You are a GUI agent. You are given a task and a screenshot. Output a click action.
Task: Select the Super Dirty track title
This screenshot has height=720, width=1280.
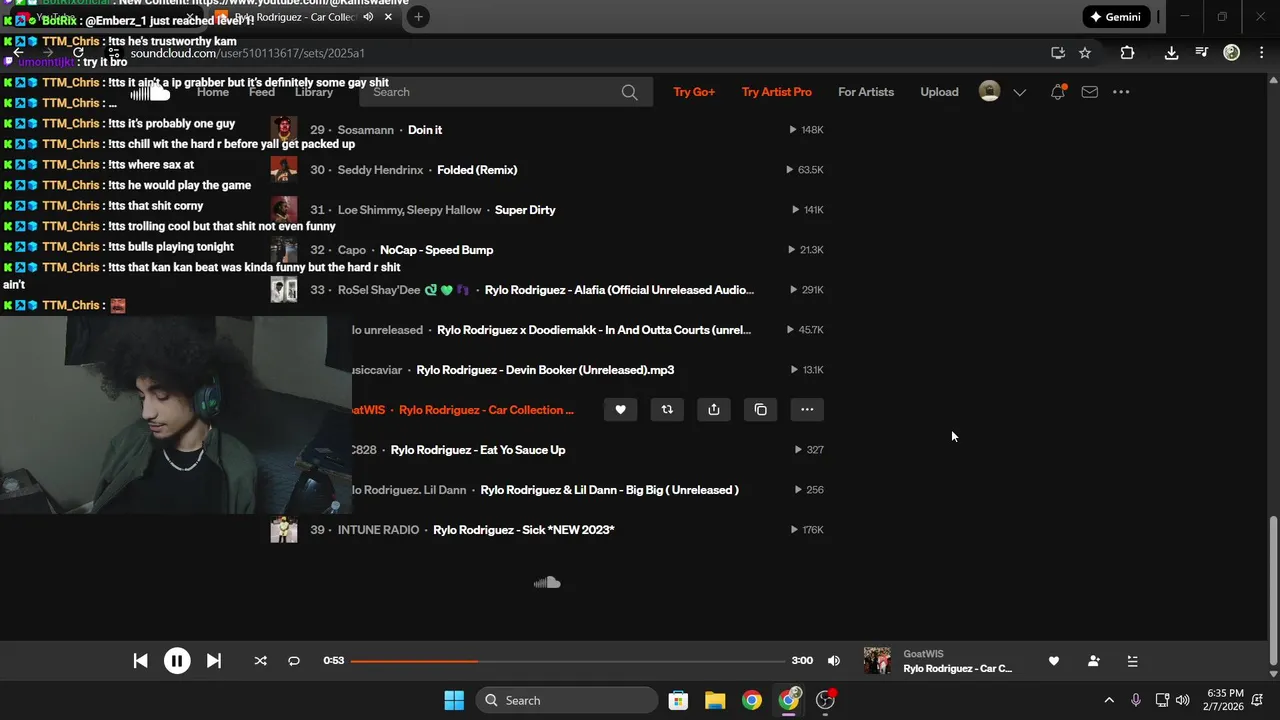click(x=525, y=210)
